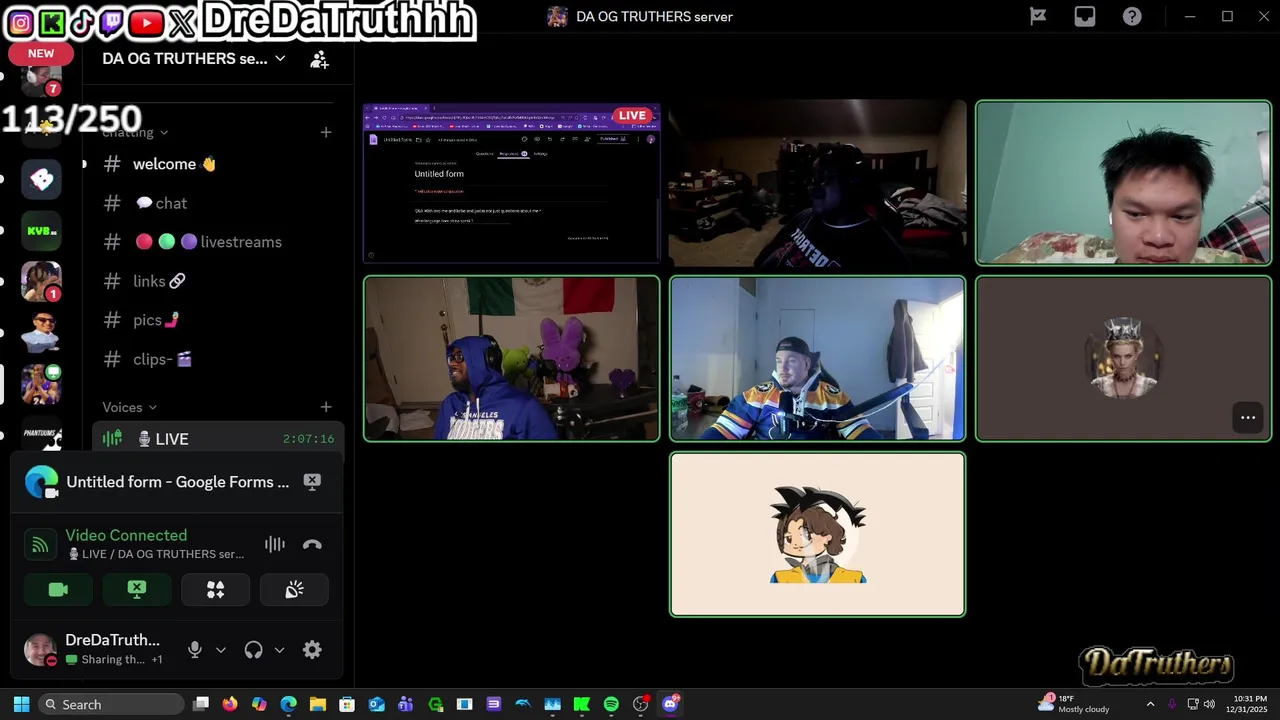Open the Activities launcher button

[x=215, y=590]
